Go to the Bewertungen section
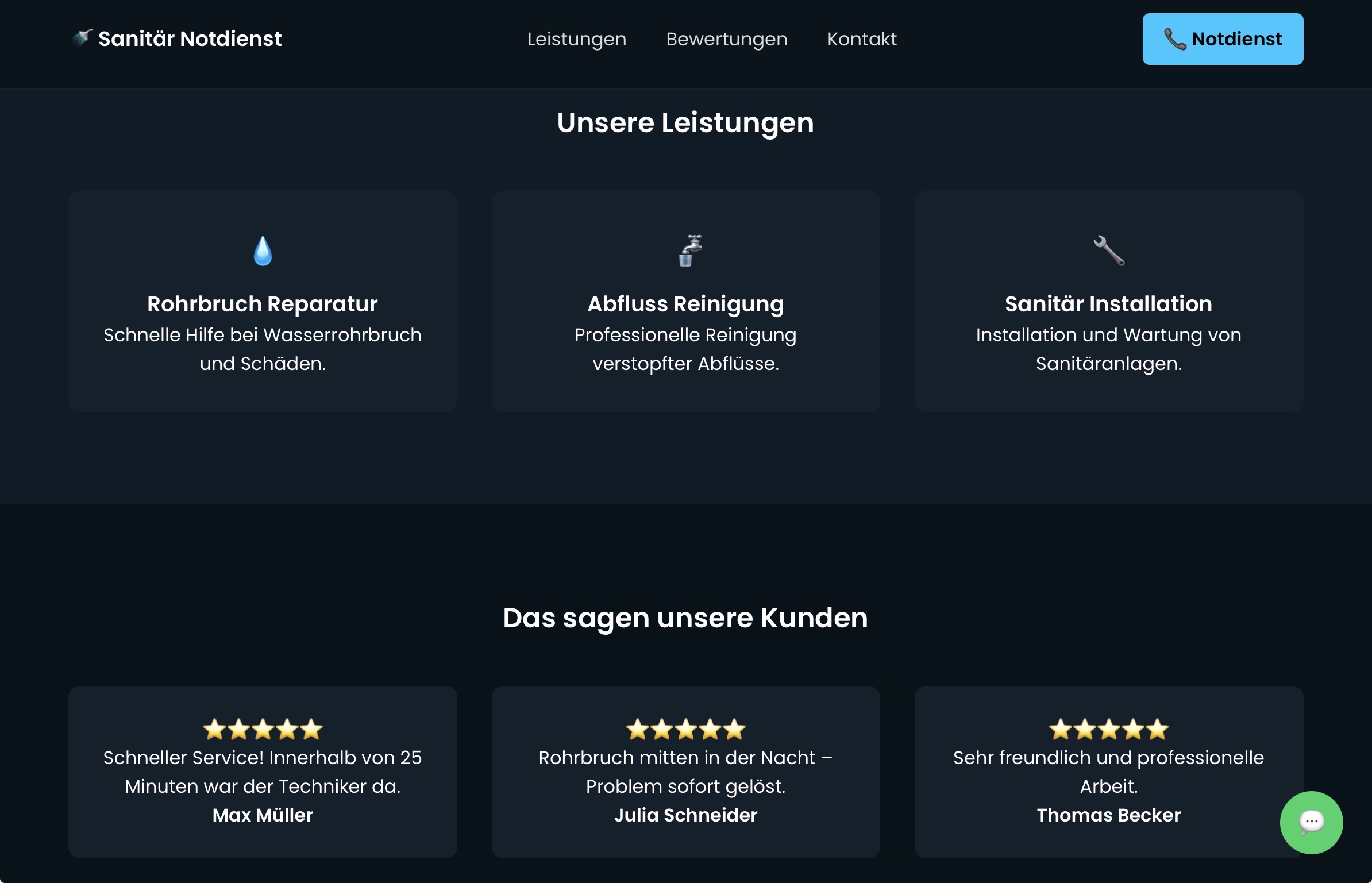1372x883 pixels. click(x=726, y=39)
